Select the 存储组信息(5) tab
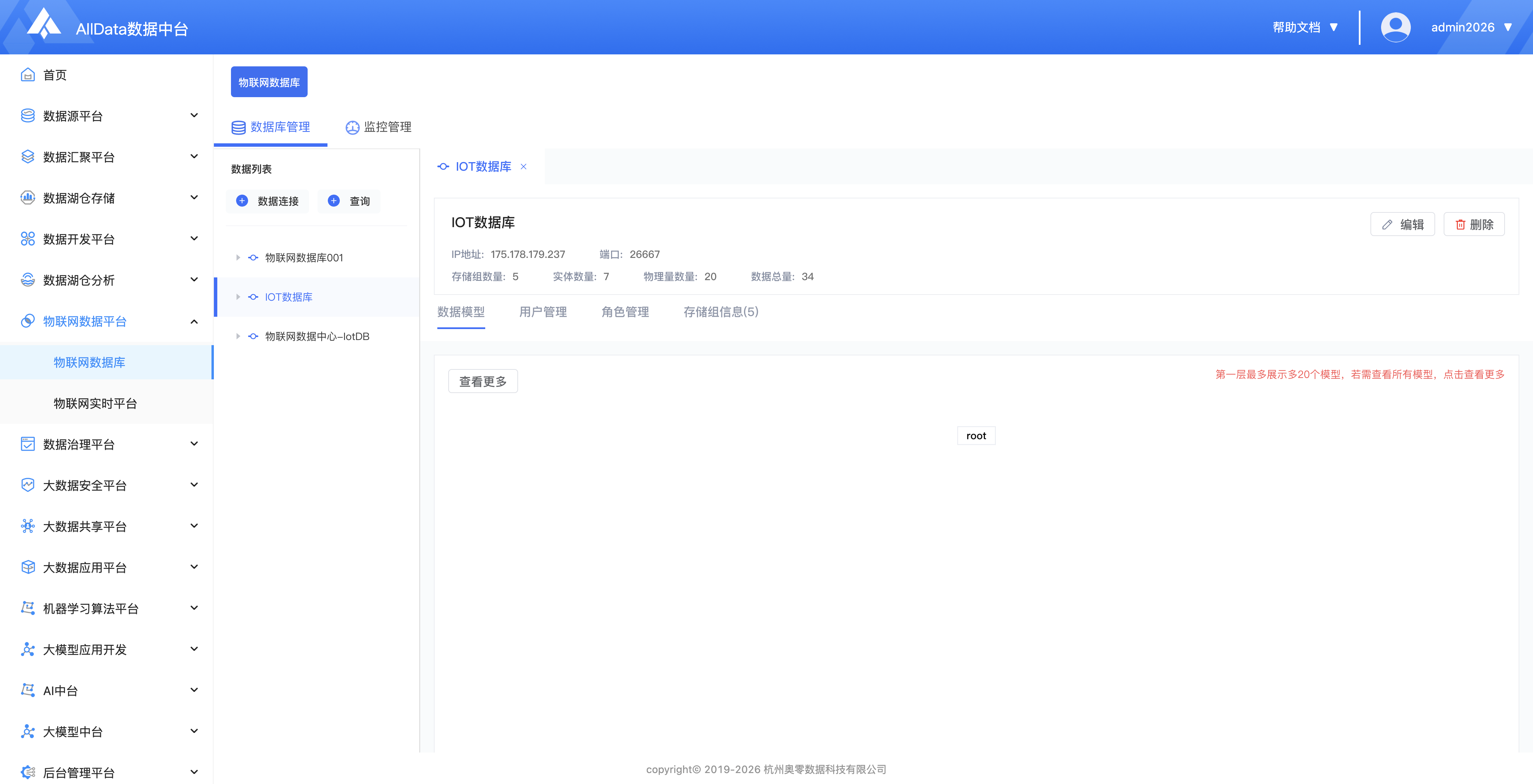This screenshot has width=1533, height=784. point(721,312)
